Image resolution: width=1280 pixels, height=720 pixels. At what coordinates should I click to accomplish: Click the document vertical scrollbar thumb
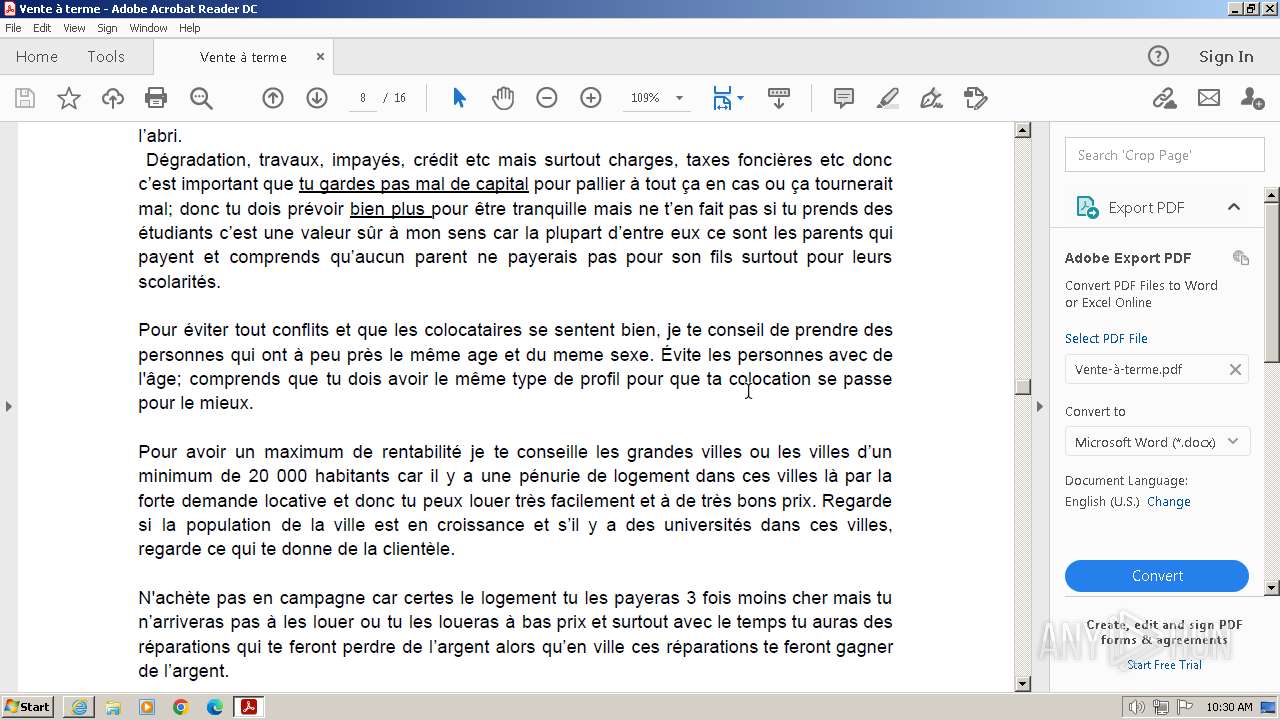1023,387
